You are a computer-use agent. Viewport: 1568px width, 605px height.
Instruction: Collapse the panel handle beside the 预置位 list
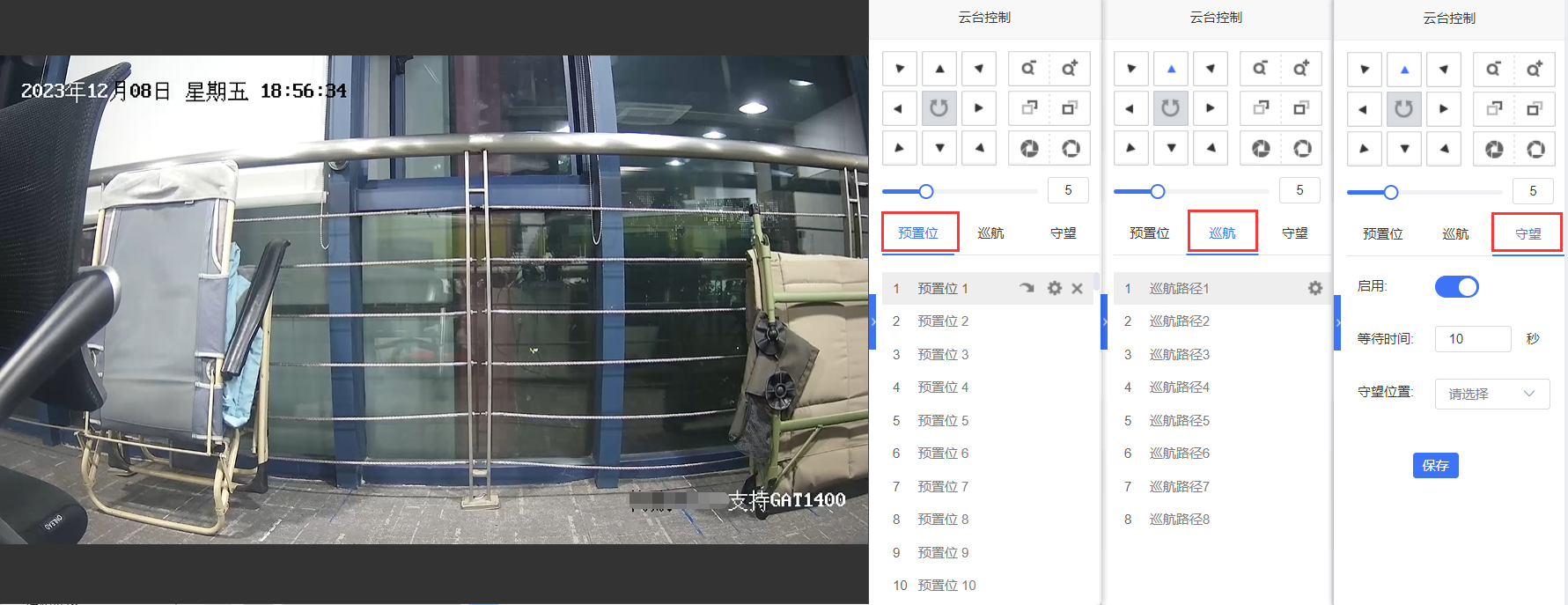coord(873,322)
